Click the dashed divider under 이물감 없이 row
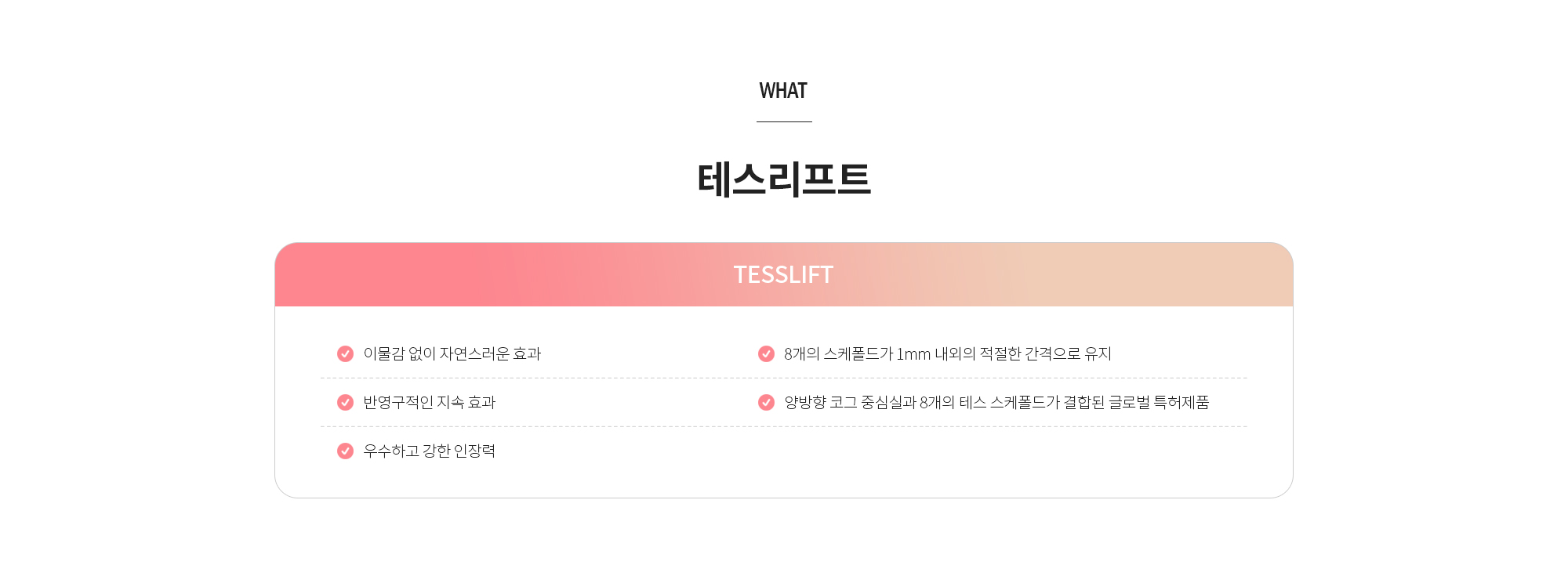The width and height of the screenshot is (1568, 576). pyautogui.click(x=784, y=379)
